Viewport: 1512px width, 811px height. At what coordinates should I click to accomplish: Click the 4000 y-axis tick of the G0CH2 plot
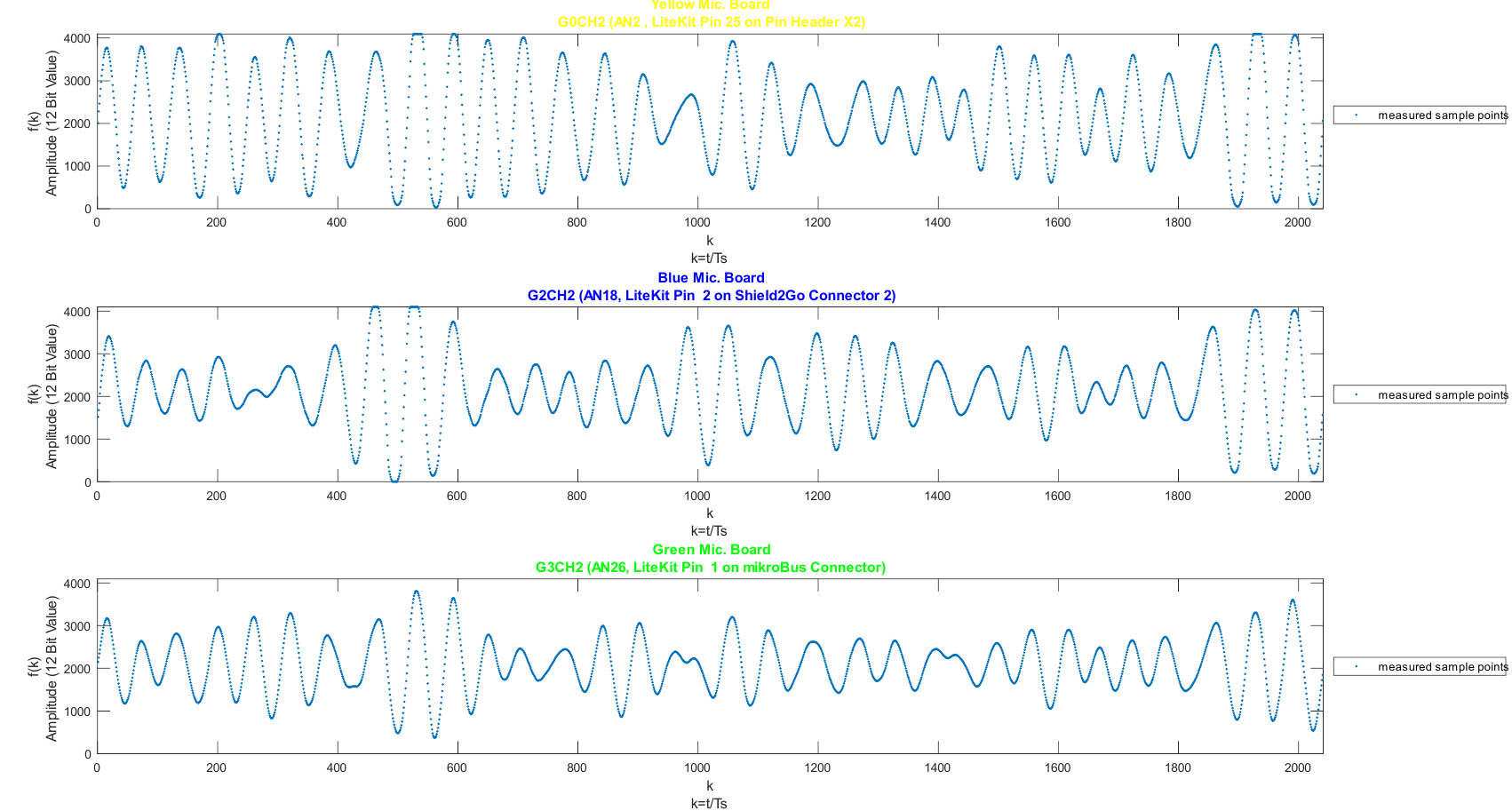[77, 38]
